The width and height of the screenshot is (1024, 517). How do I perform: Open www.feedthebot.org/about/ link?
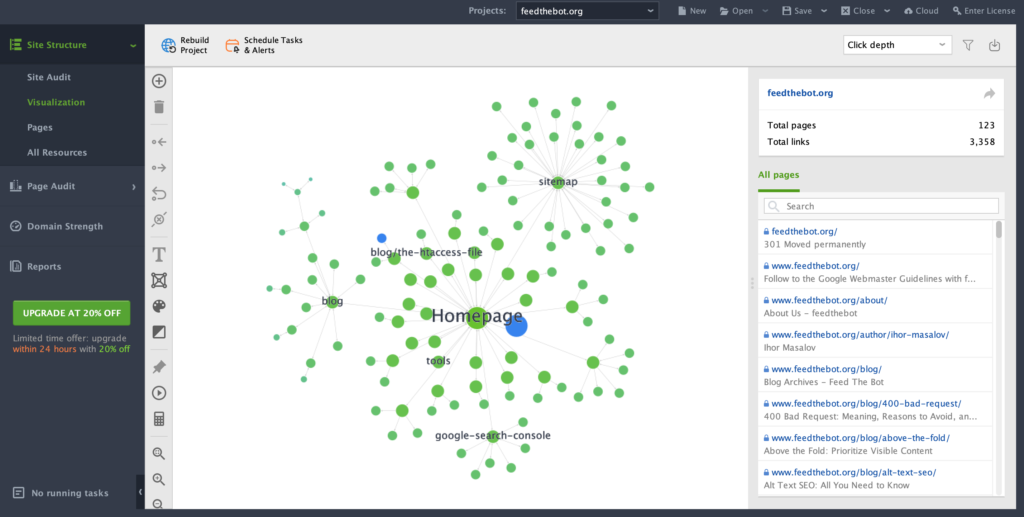tap(829, 301)
